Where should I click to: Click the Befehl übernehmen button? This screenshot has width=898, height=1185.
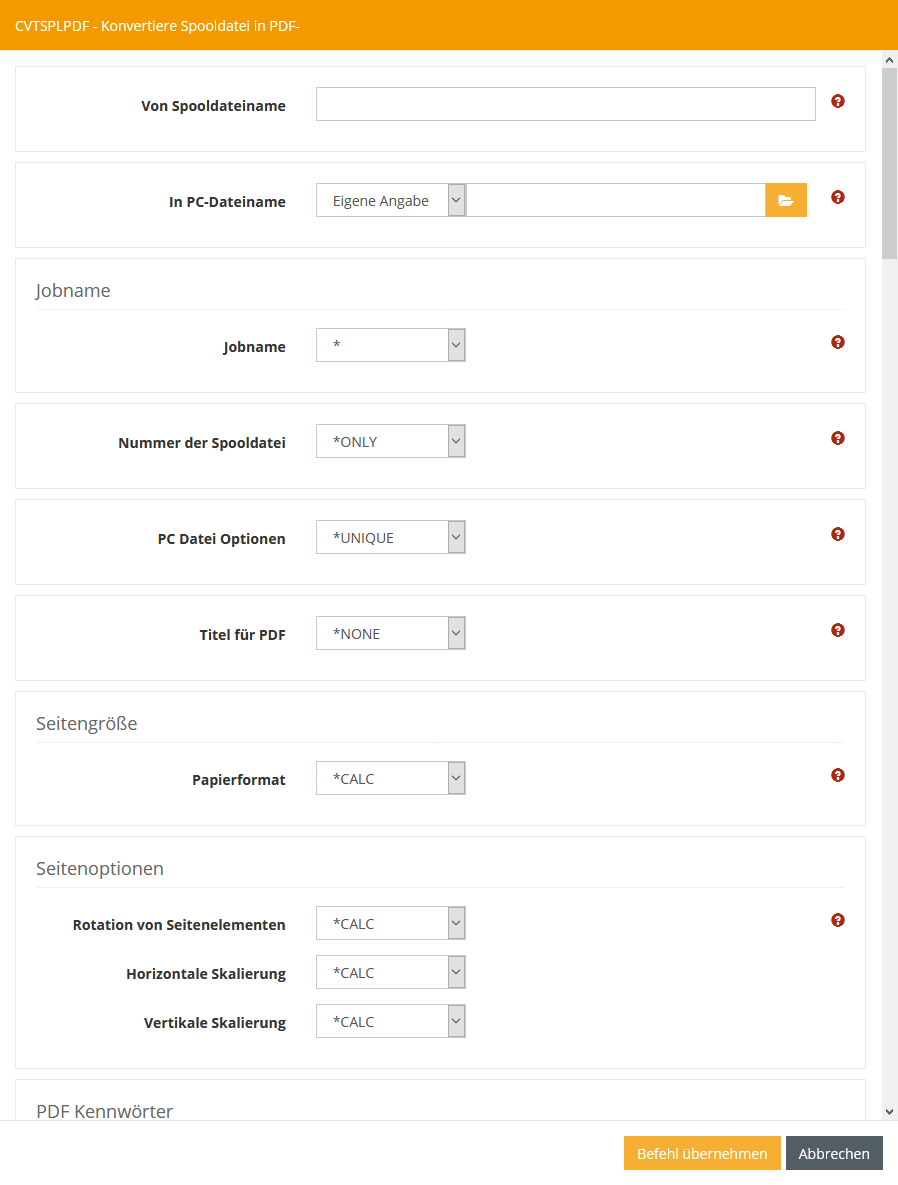tap(702, 1153)
